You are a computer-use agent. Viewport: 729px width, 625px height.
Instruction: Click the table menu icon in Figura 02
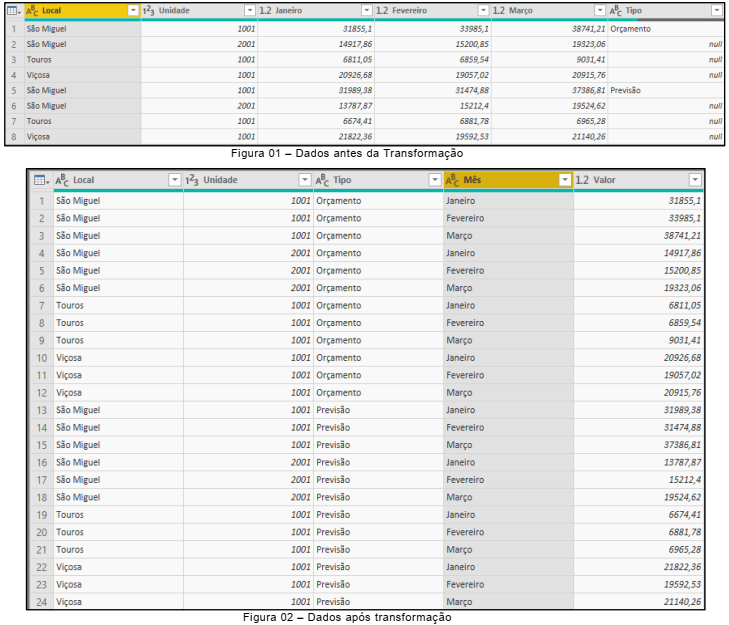click(x=40, y=180)
